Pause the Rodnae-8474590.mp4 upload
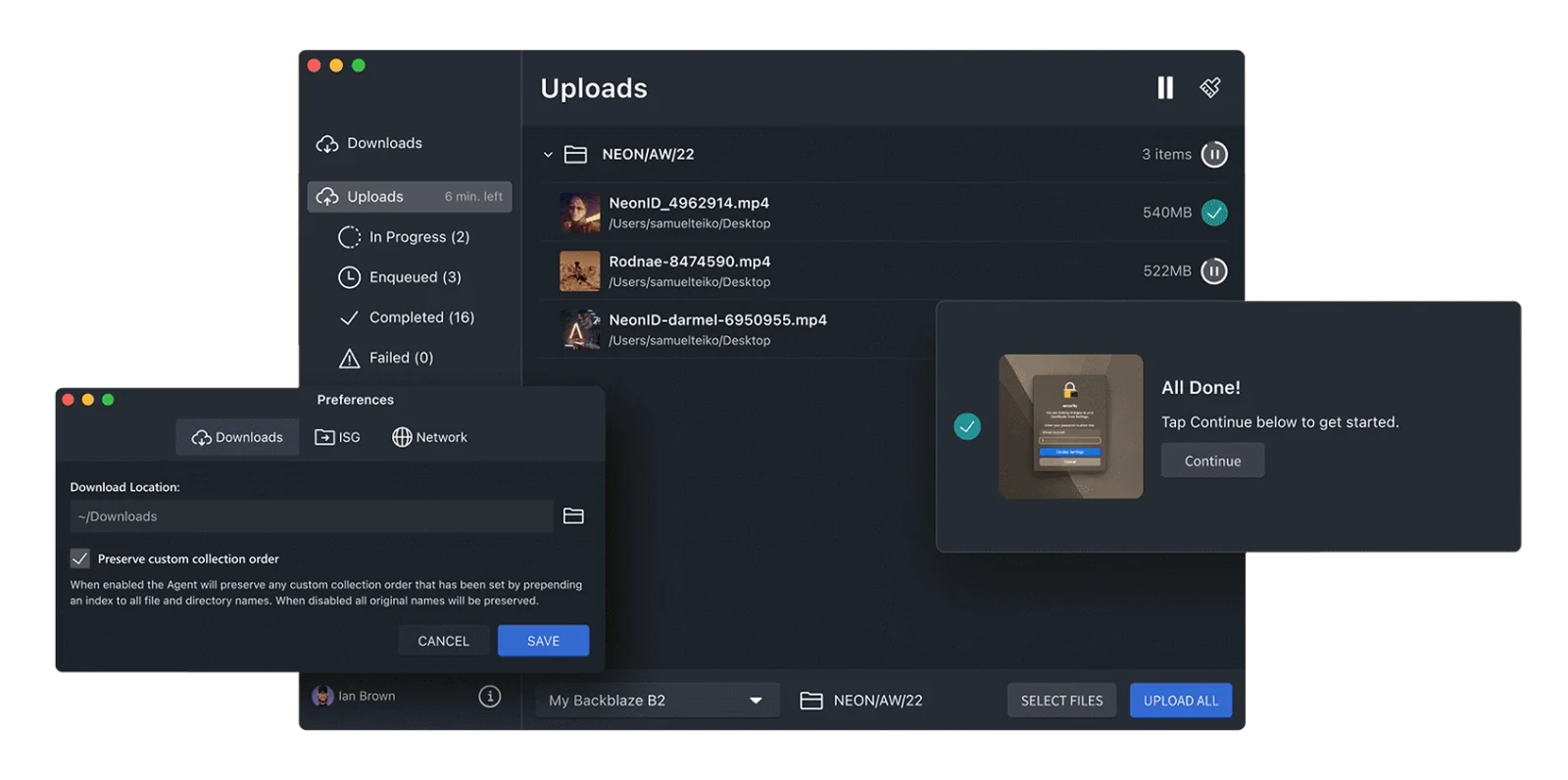Screen dimensions: 1568x780 (1214, 271)
